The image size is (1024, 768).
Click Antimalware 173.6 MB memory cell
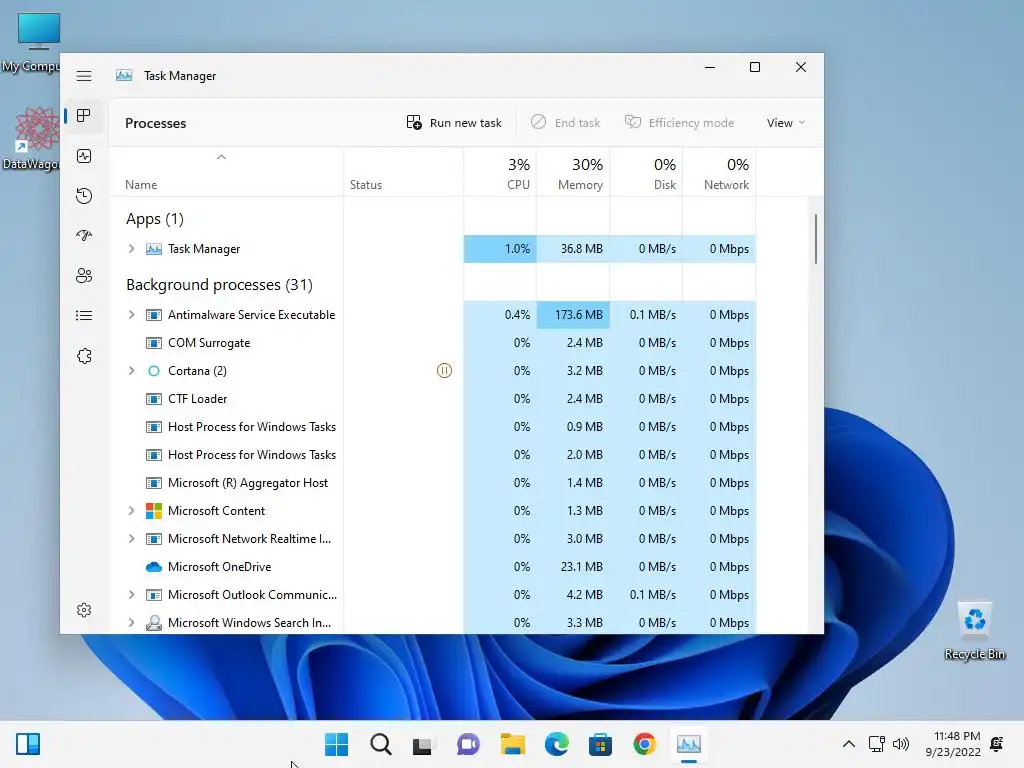(573, 315)
